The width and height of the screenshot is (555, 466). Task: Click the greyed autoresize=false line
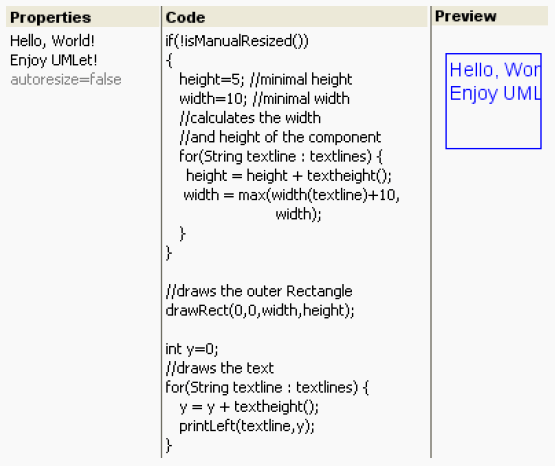point(66,79)
